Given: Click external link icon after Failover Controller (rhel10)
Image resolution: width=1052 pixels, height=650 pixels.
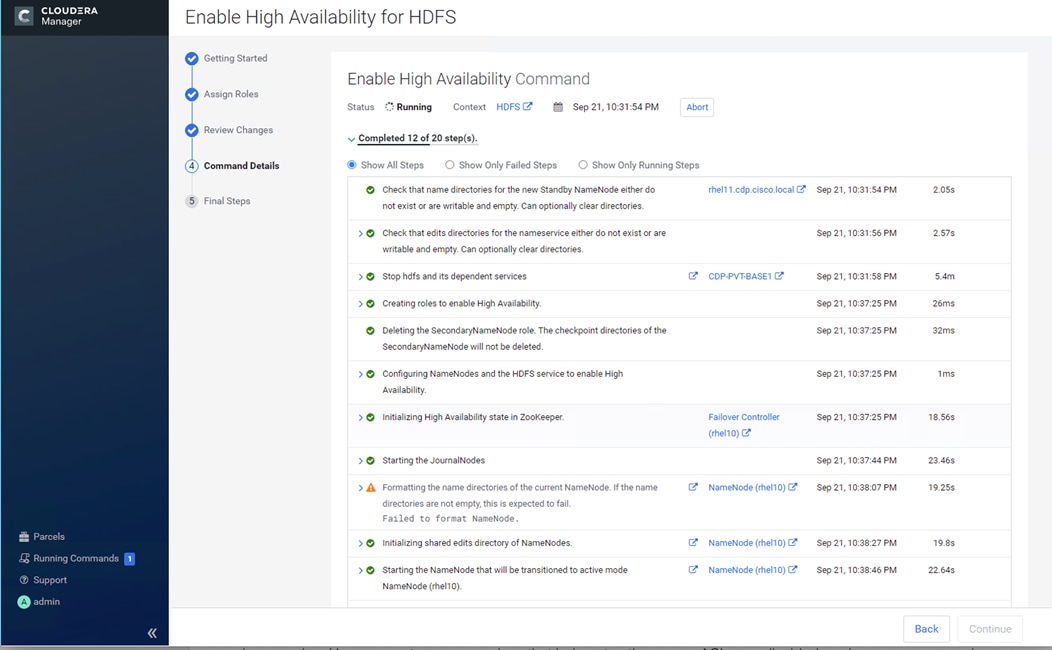Looking at the screenshot, I should point(746,433).
